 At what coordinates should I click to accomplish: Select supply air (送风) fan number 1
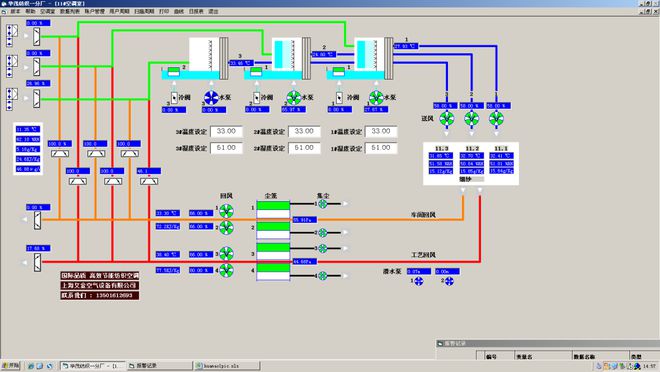(496, 119)
